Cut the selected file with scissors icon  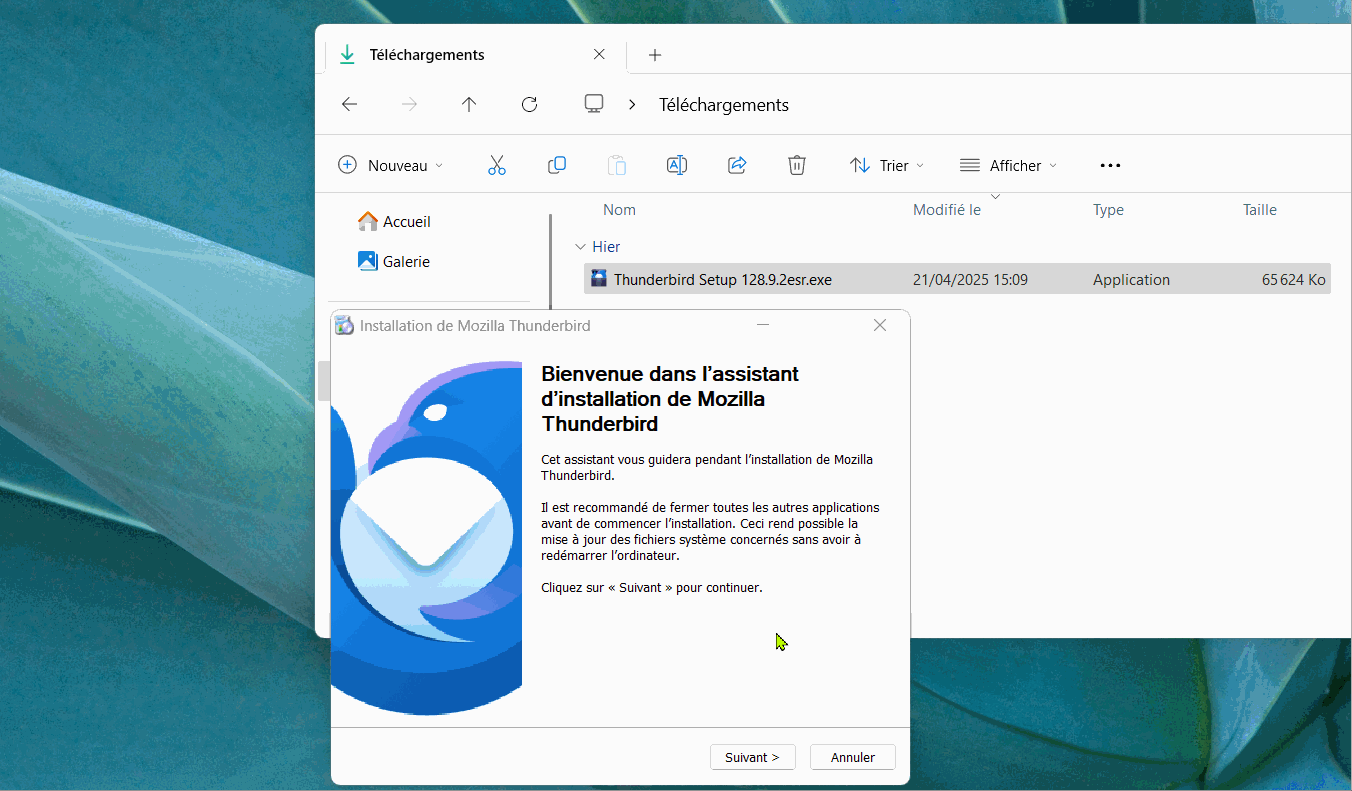tap(497, 165)
